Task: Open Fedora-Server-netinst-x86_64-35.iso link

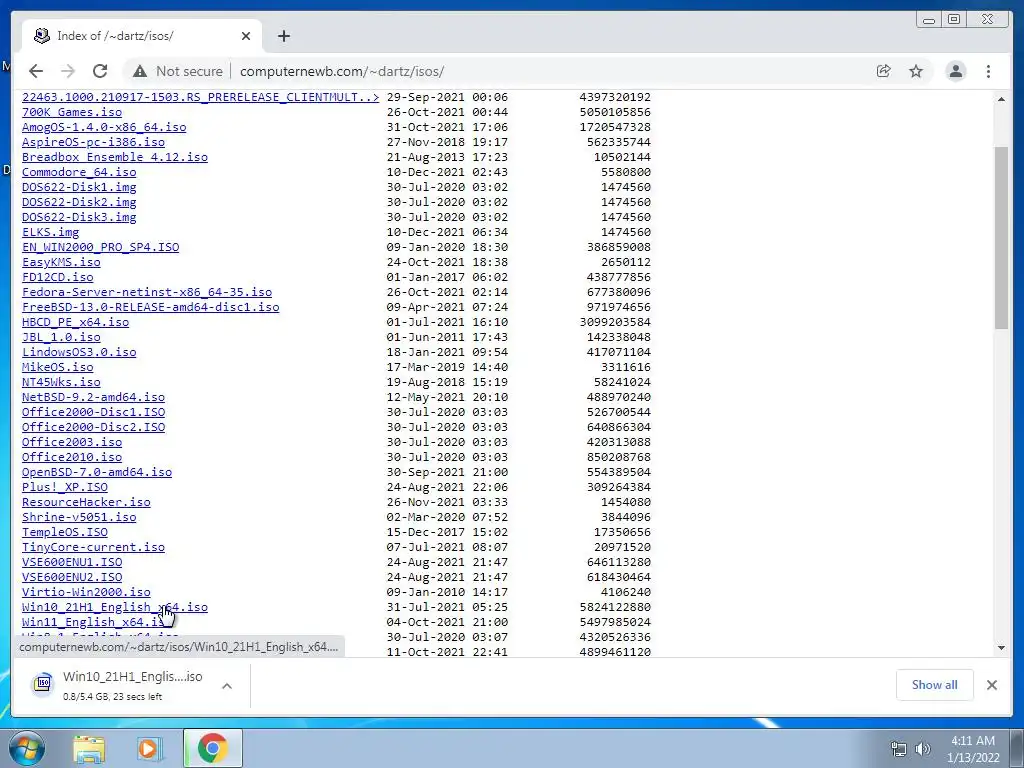Action: click(147, 293)
